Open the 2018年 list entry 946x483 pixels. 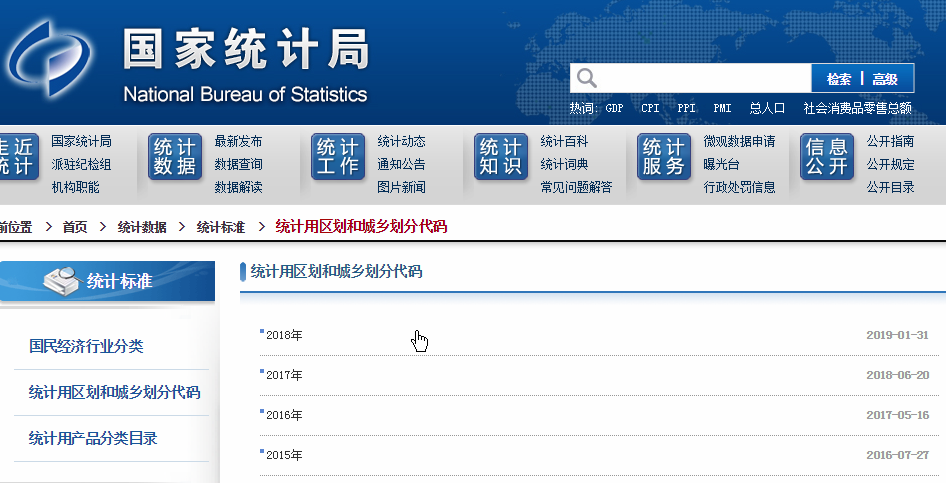(x=284, y=335)
